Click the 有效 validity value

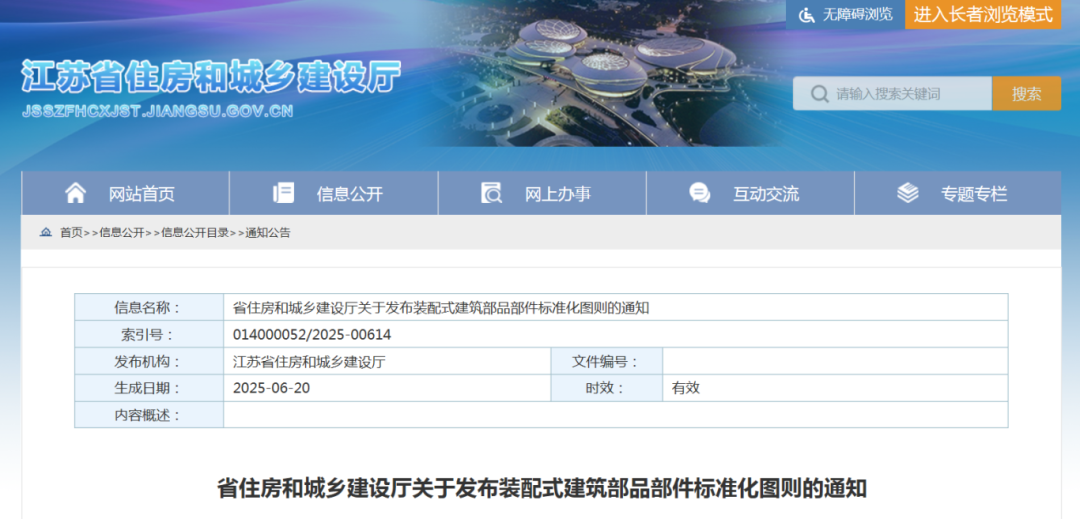click(x=685, y=388)
